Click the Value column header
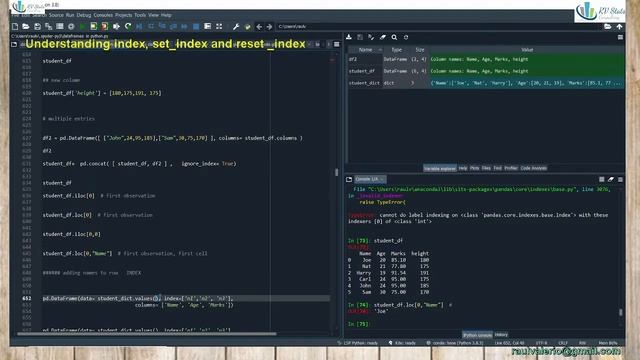 tap(527, 50)
